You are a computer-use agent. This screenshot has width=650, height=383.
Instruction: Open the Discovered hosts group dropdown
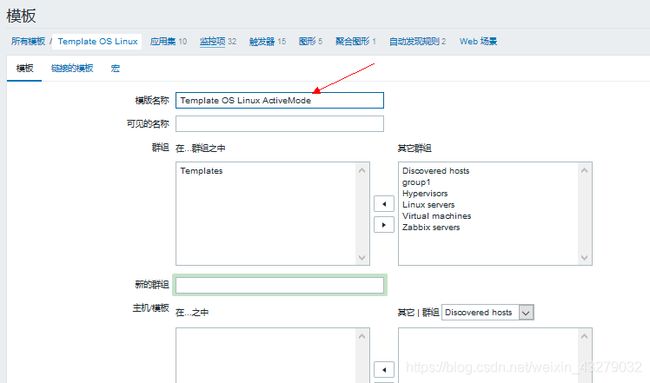(x=488, y=312)
